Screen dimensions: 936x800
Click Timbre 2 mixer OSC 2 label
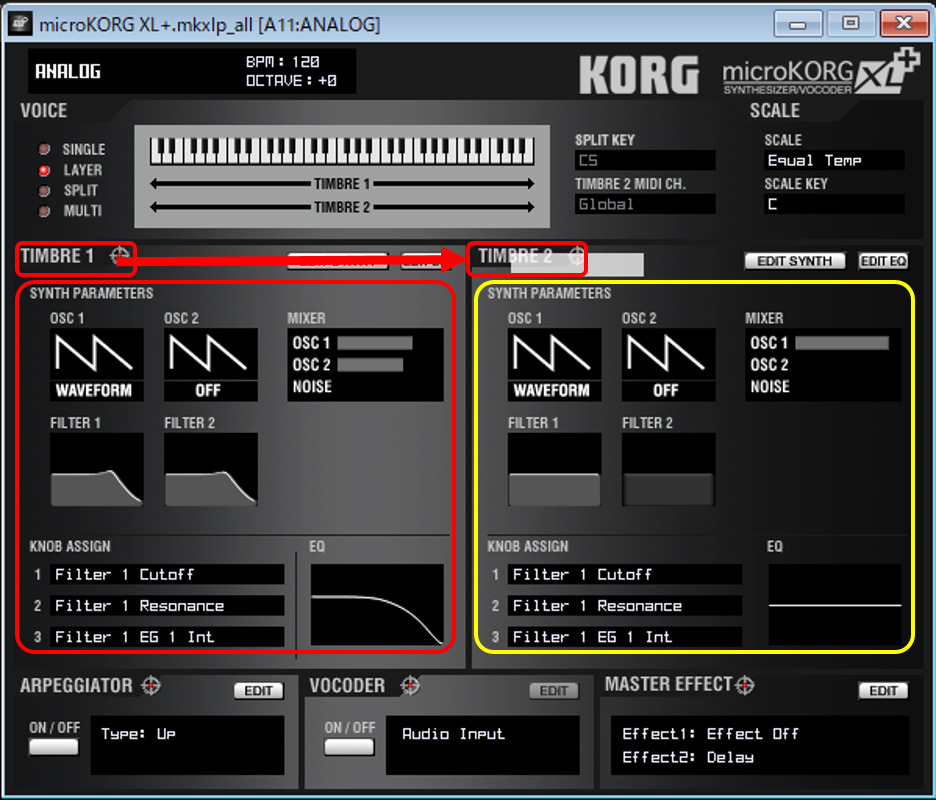click(769, 365)
